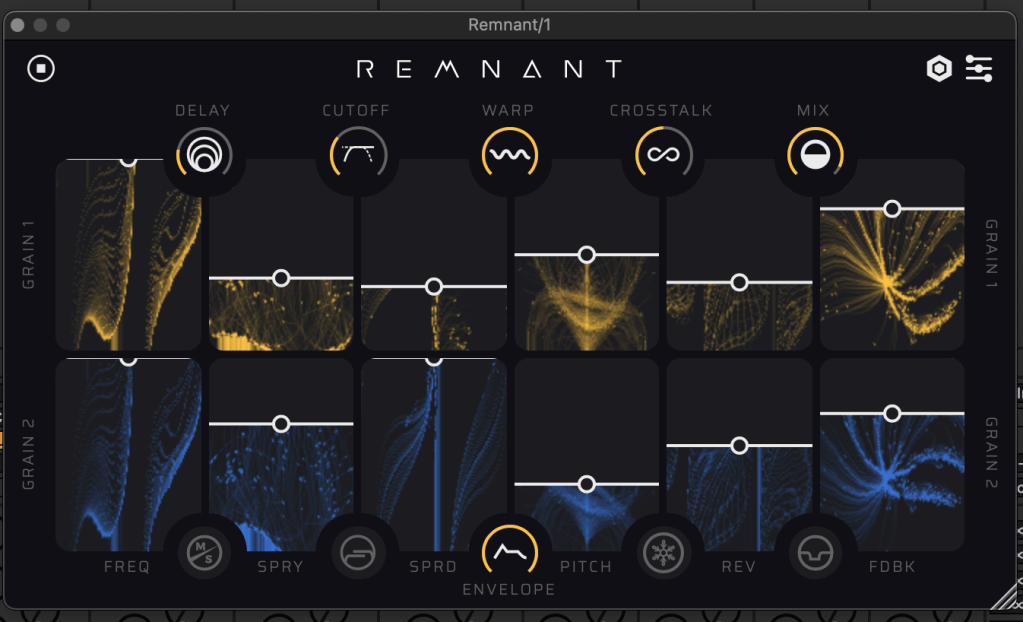Click Grain 1 FREQ slider handle
Screen dimensions: 1023x622
tap(128, 160)
